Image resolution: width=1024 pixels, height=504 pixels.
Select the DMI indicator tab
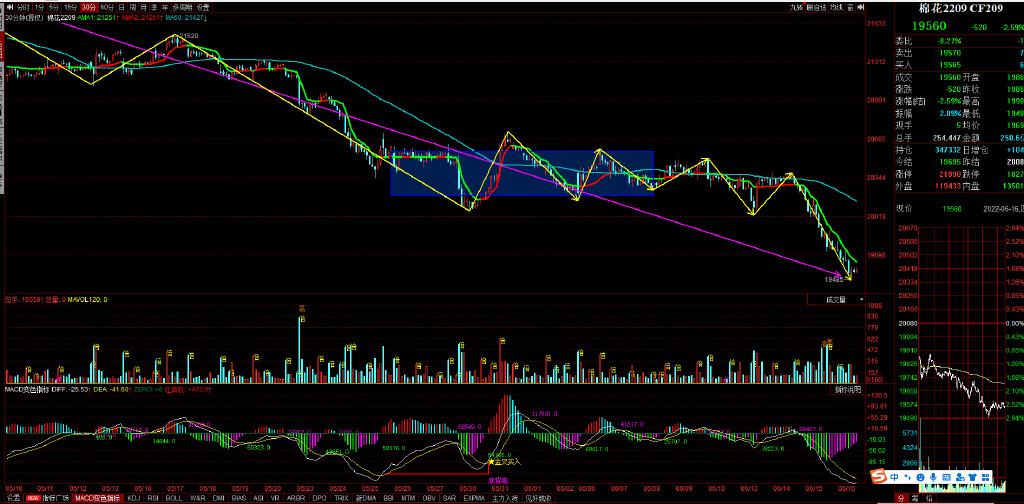pos(218,498)
